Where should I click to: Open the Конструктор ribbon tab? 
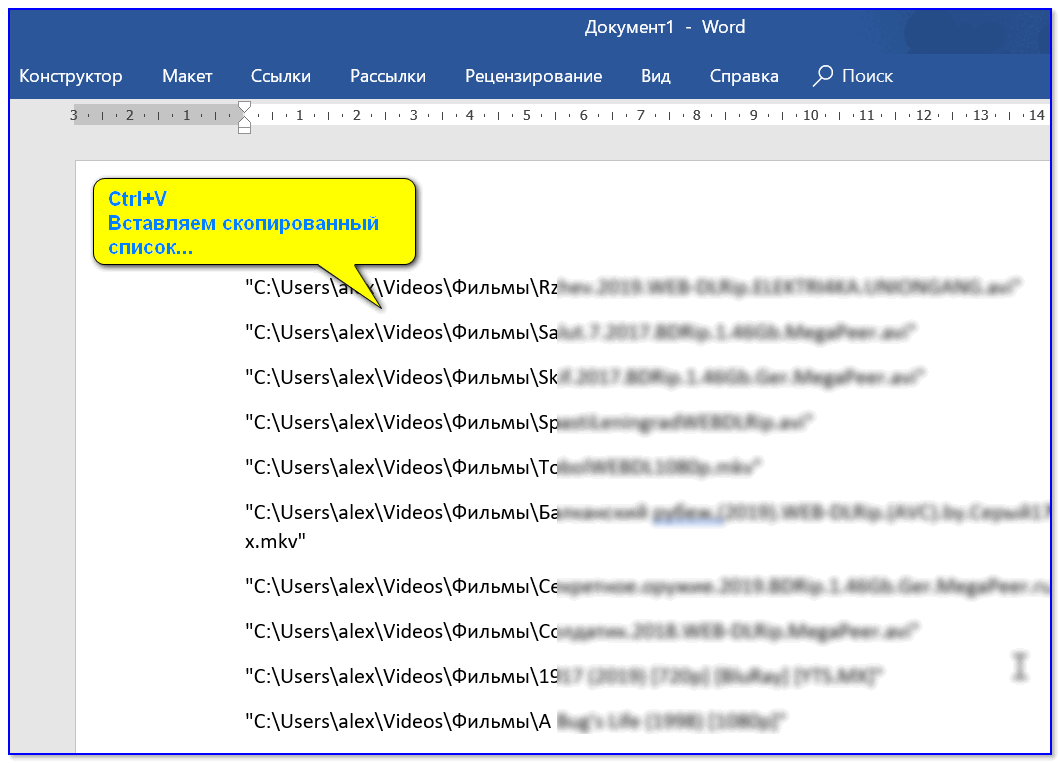click(x=70, y=76)
